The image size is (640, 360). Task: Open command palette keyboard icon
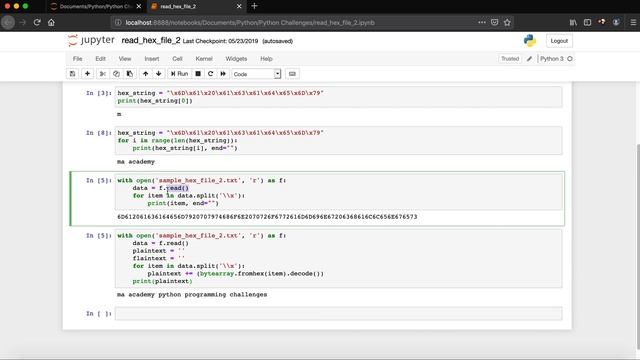[x=292, y=74]
